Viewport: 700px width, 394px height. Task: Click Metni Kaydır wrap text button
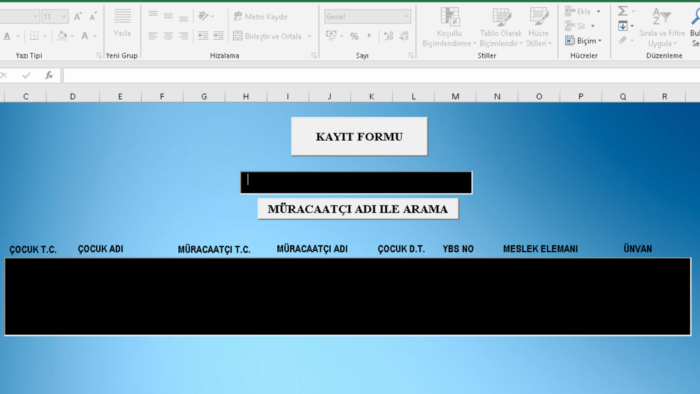tap(261, 17)
